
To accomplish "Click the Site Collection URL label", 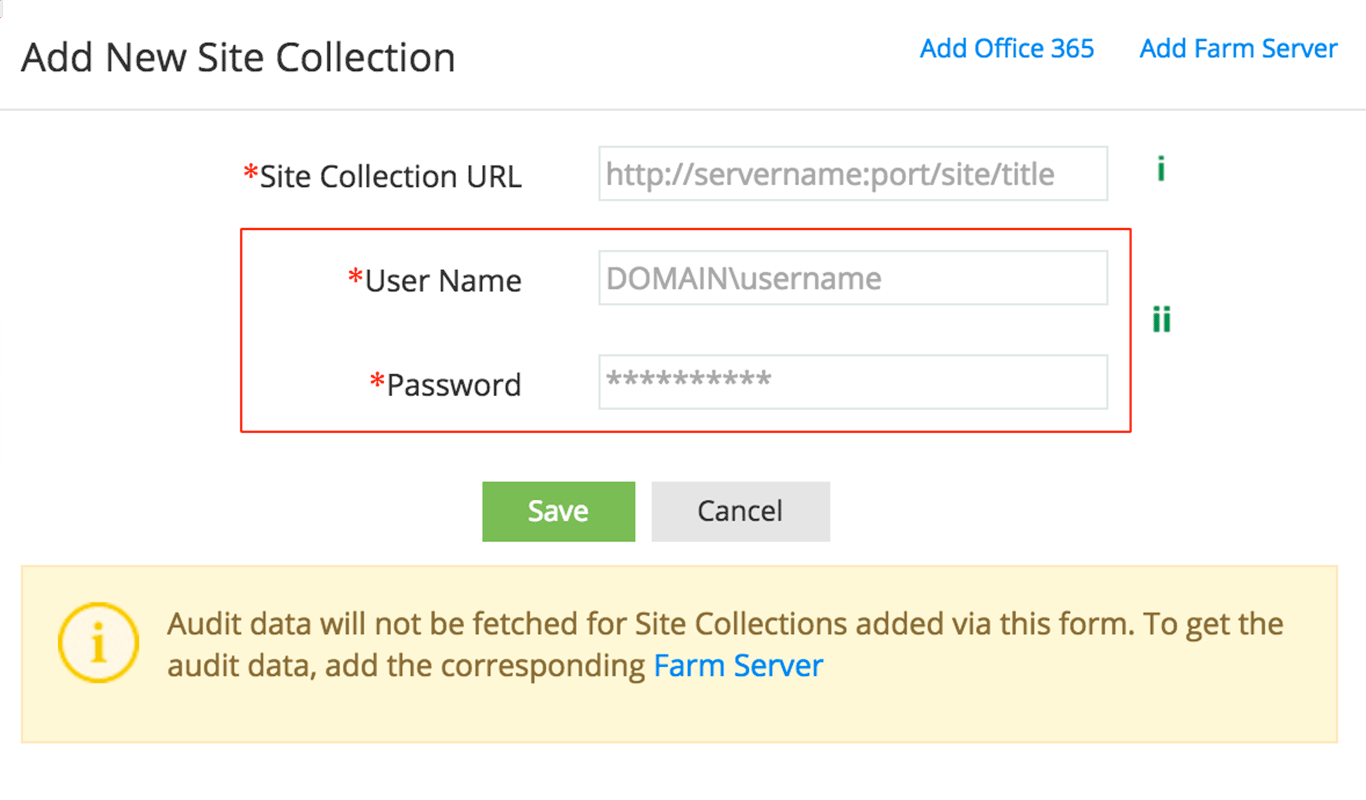I will pos(390,177).
